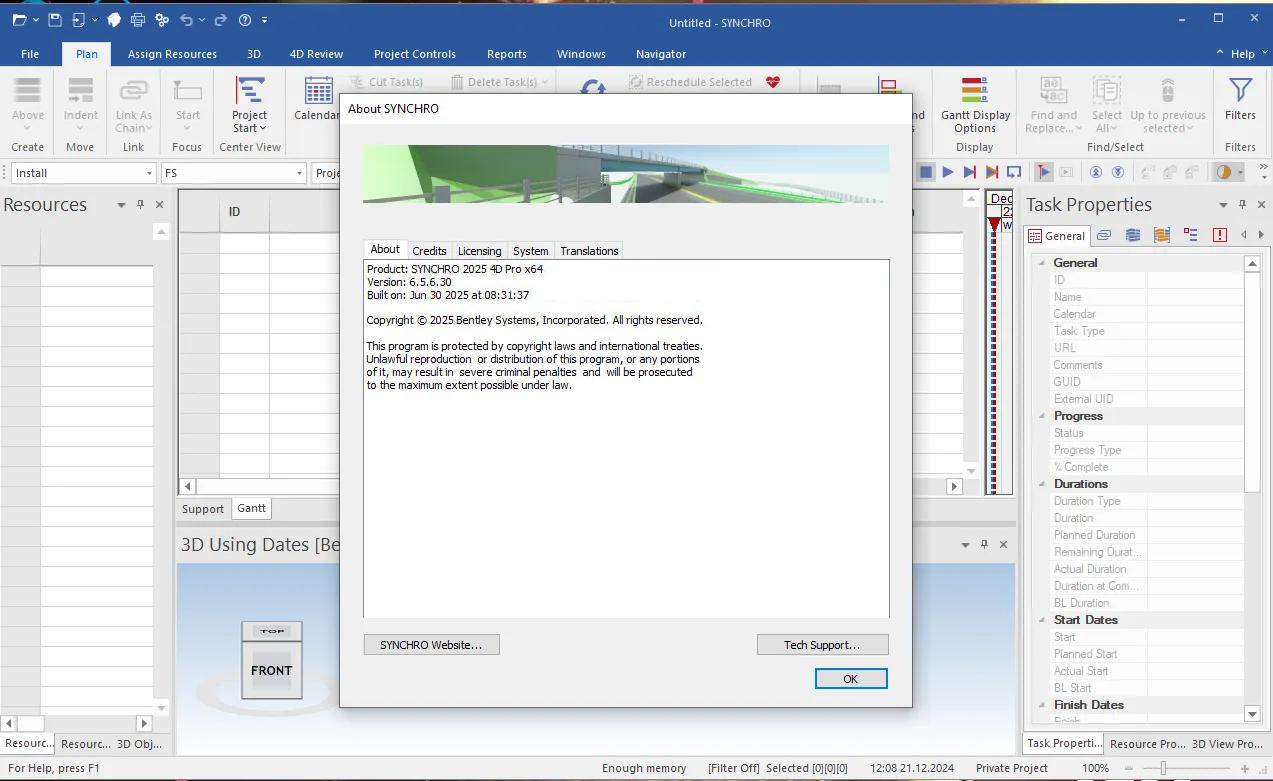
Task: Switch to the 3D Obj... panel tab
Action: (139, 744)
